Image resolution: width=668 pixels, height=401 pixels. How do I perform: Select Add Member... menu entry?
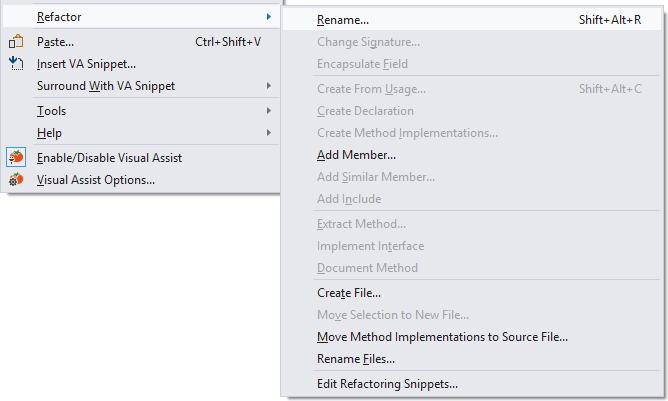[356, 155]
